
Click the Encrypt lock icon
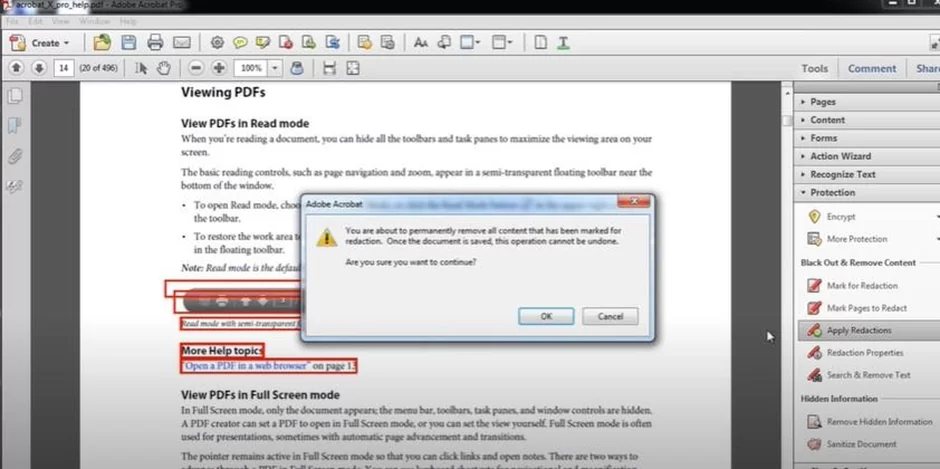click(x=814, y=217)
